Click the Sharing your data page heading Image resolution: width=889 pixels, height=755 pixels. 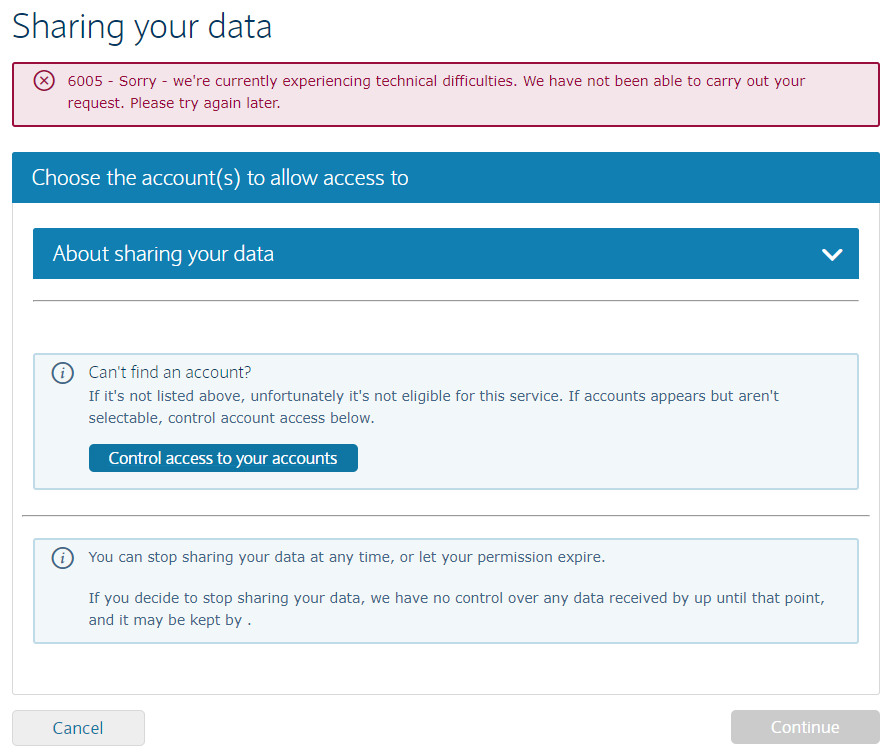[x=142, y=27]
